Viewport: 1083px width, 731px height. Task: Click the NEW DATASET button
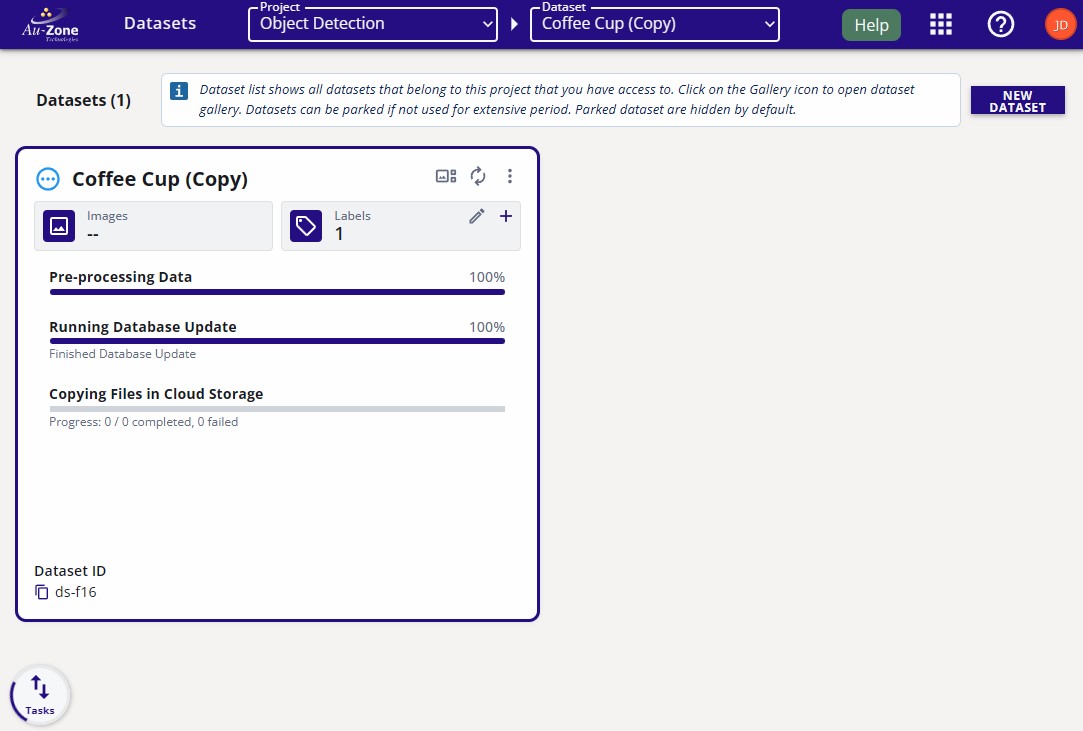coord(1017,101)
